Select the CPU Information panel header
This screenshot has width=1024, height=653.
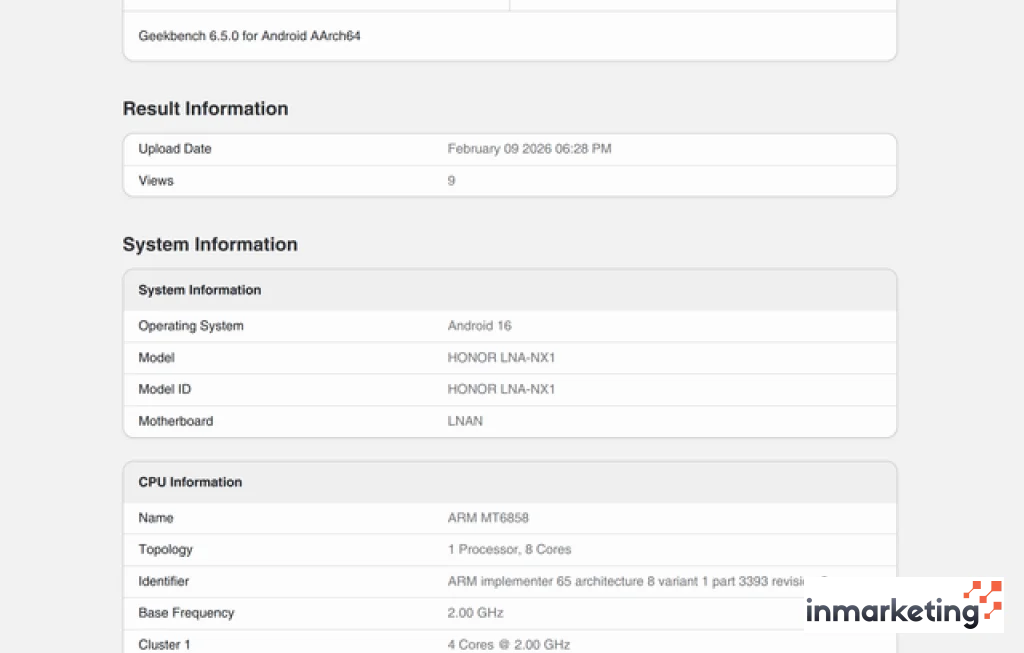[189, 482]
